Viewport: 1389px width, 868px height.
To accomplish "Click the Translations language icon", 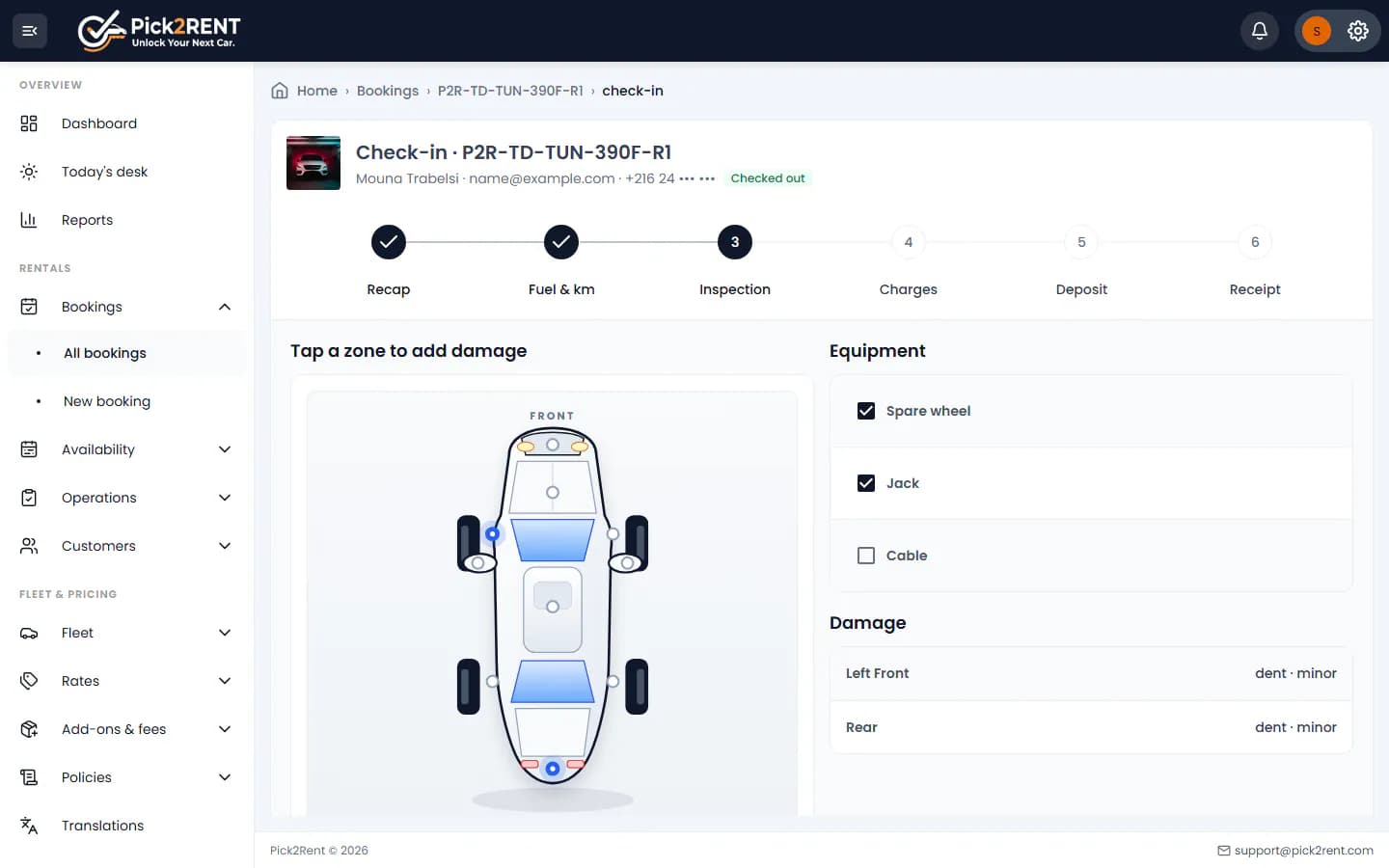I will click(29, 826).
